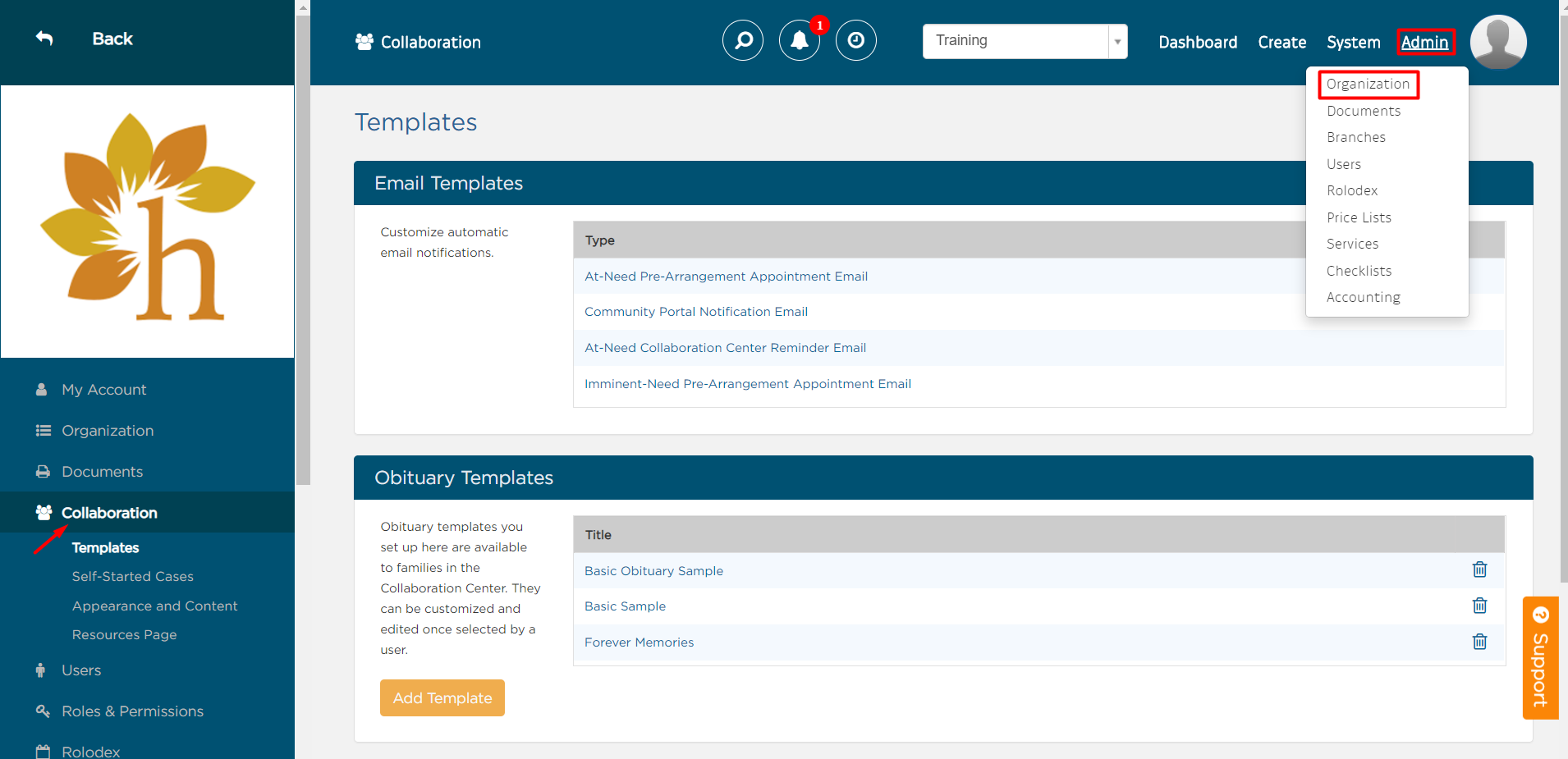
Task: Open At-Need Pre-Arrangement Appointment Email template
Action: 726,277
